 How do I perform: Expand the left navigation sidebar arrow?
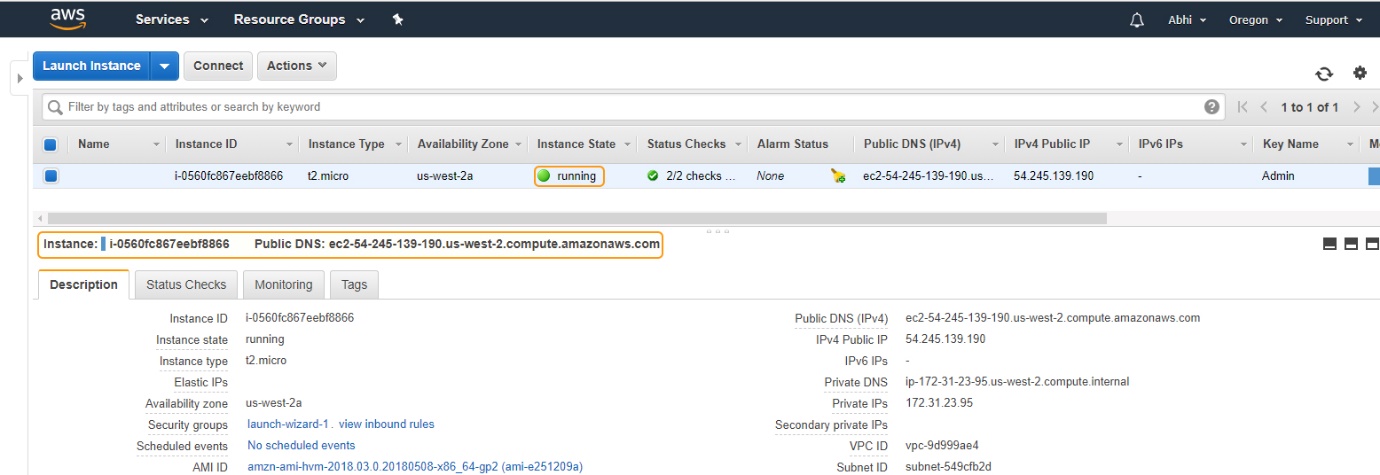(x=19, y=77)
